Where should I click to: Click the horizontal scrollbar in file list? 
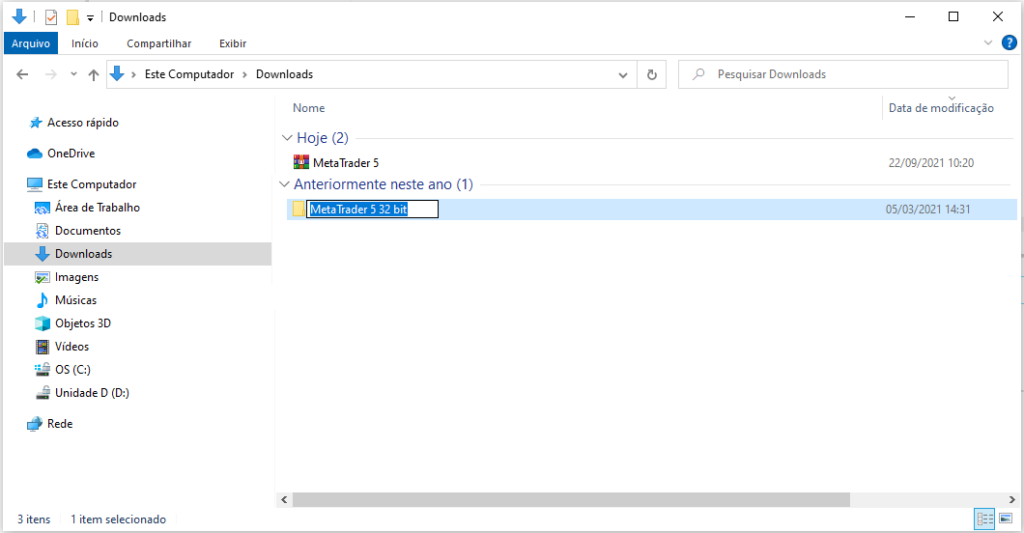click(570, 499)
